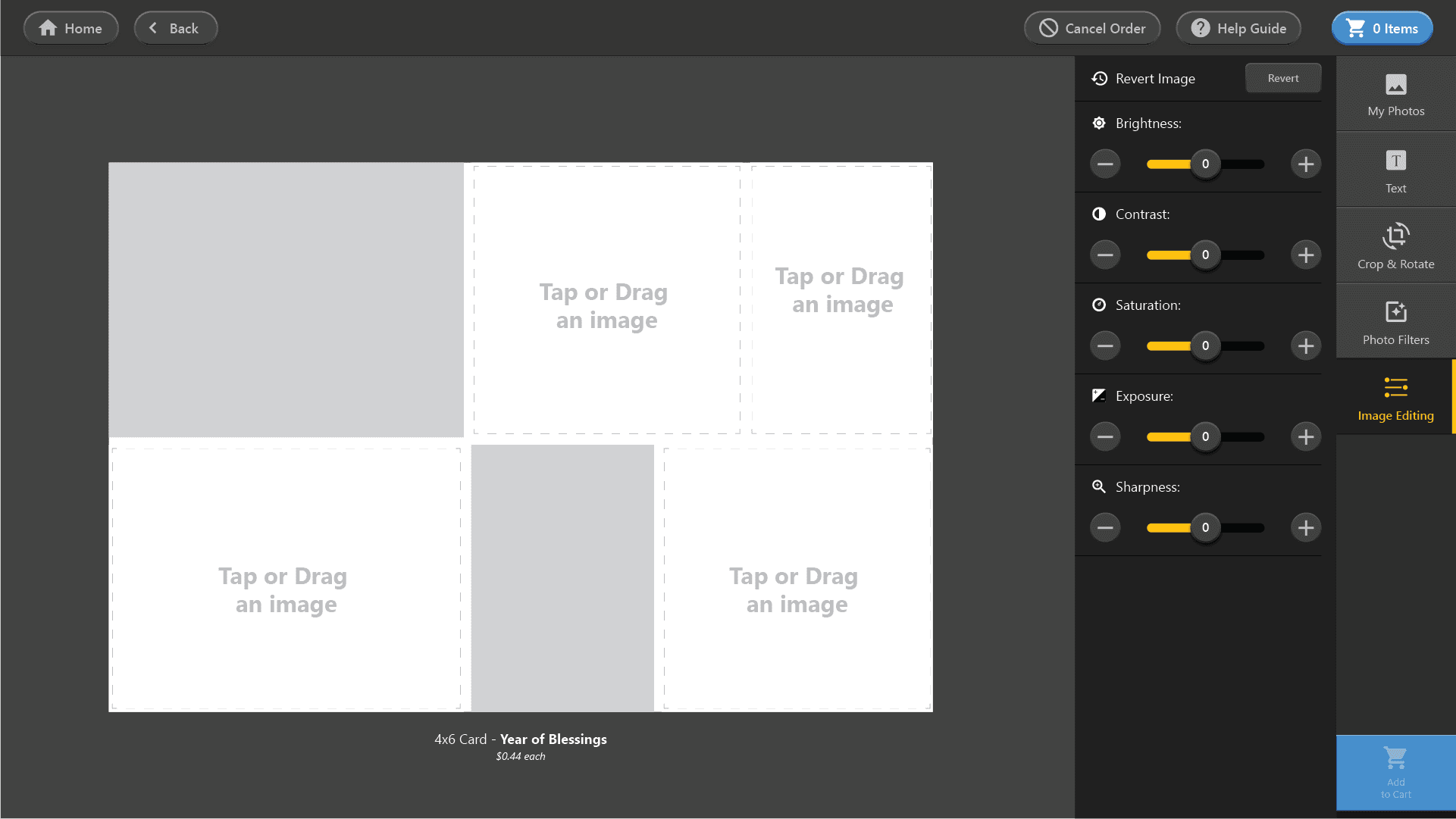
Task: Go Back to previous page
Action: 176,28
